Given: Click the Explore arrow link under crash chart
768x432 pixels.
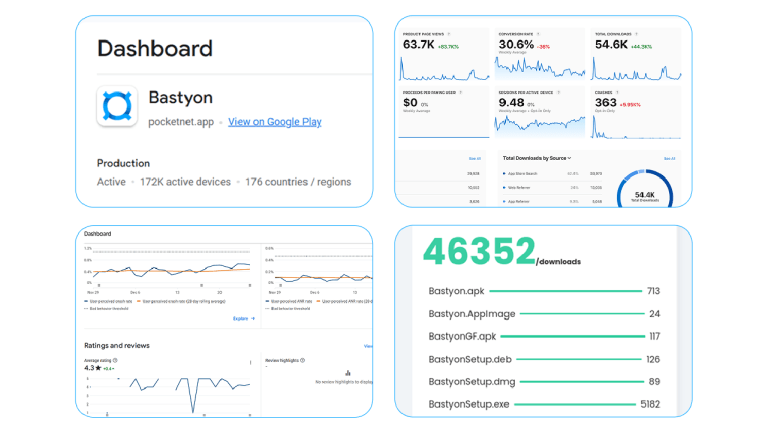Looking at the screenshot, I should point(244,318).
